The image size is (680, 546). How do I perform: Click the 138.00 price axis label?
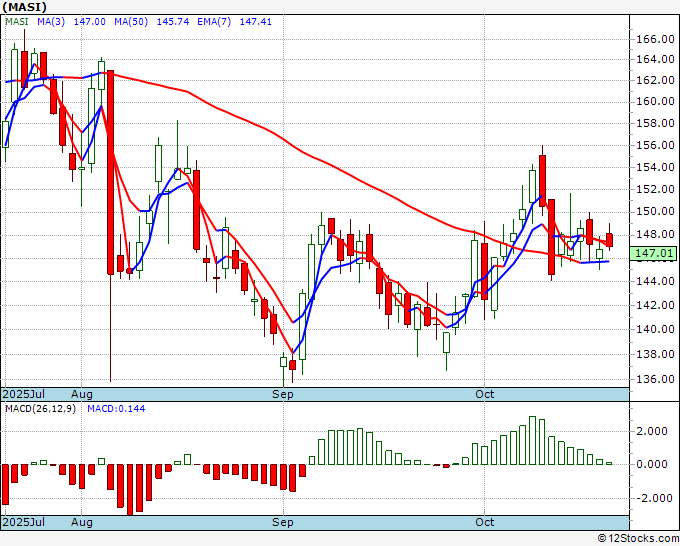tap(655, 354)
